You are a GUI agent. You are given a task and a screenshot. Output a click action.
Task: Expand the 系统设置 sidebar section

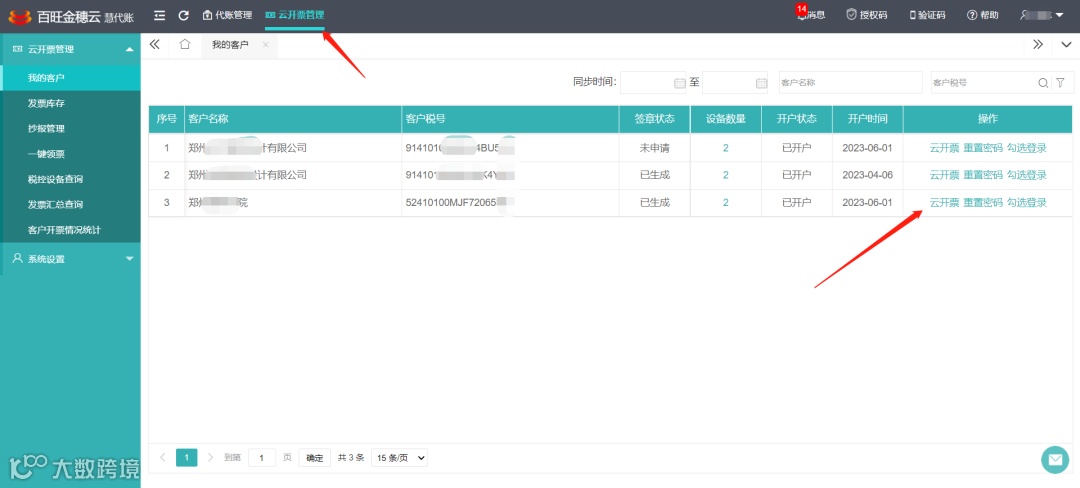pos(70,259)
